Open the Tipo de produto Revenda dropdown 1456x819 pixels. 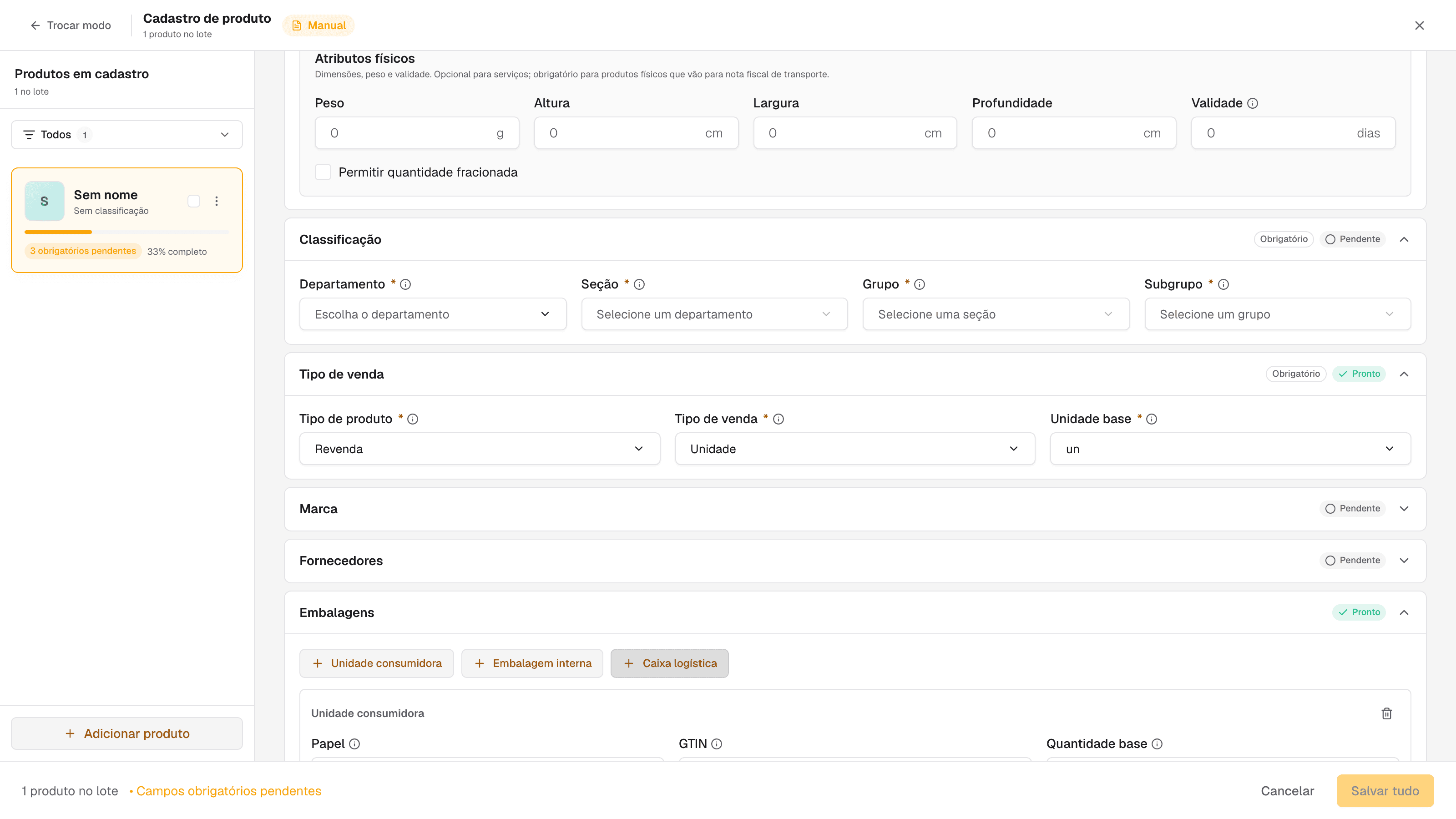(x=479, y=449)
